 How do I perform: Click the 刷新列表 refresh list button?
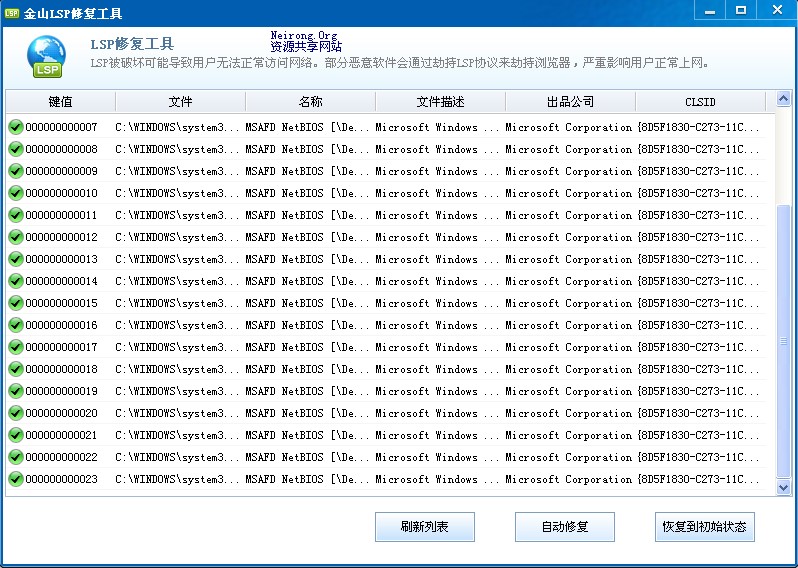click(x=425, y=527)
